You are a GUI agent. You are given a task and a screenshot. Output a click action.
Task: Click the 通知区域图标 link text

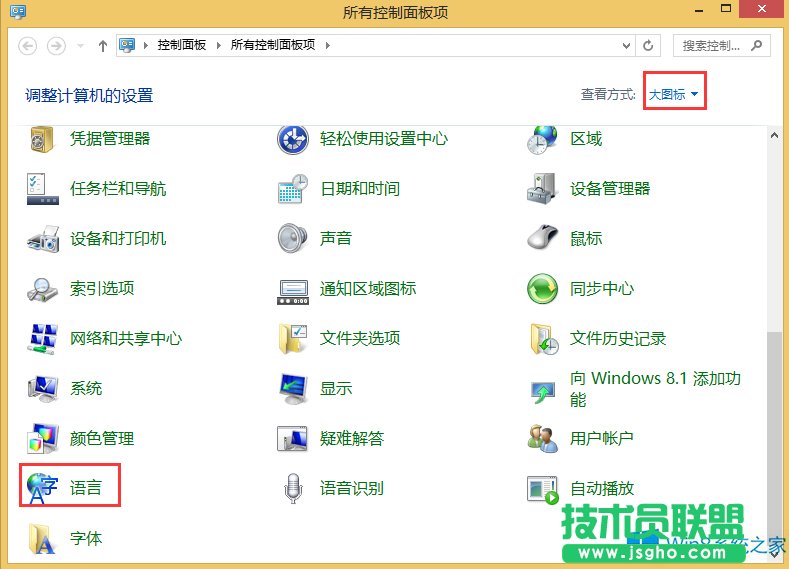[x=368, y=288]
